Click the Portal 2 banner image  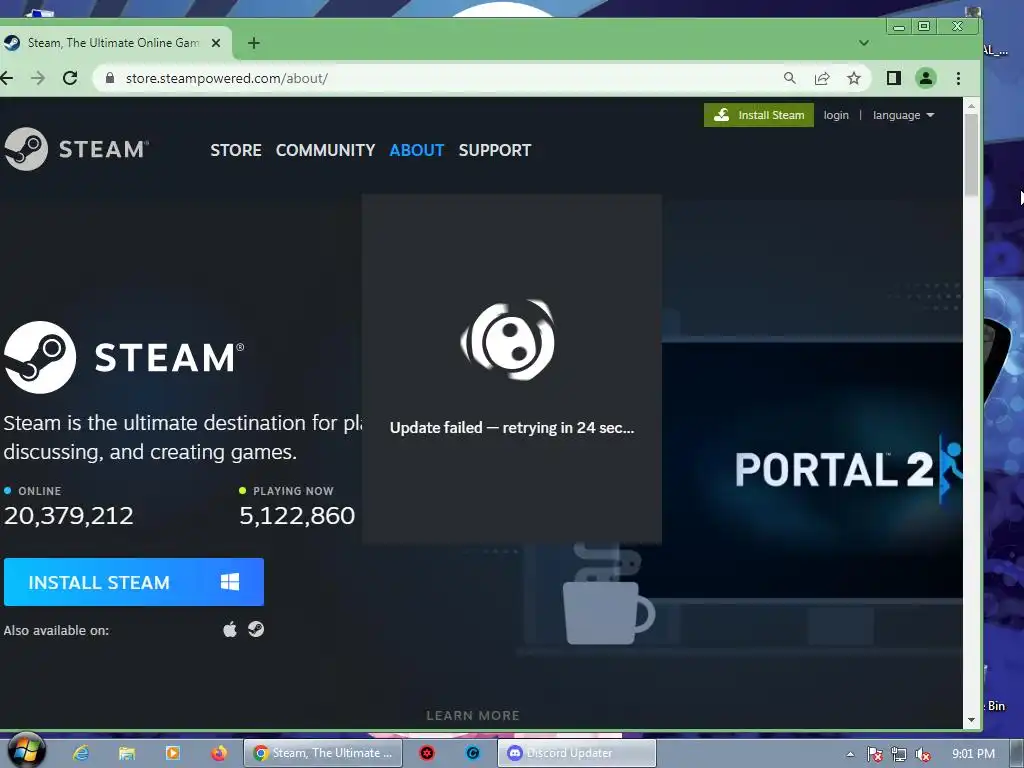[812, 469]
